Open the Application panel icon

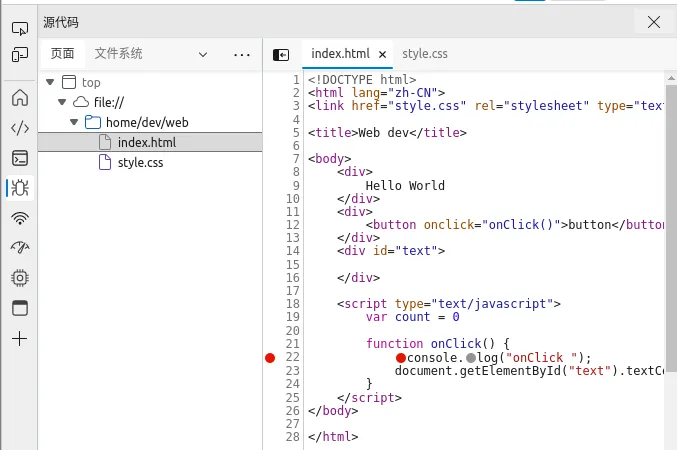point(20,308)
